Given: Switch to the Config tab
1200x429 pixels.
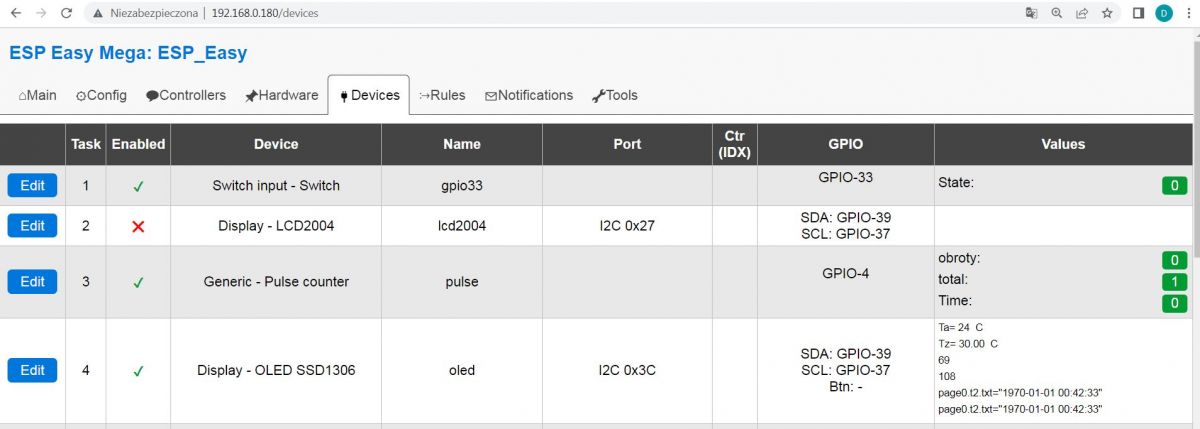Looking at the screenshot, I should [x=101, y=96].
